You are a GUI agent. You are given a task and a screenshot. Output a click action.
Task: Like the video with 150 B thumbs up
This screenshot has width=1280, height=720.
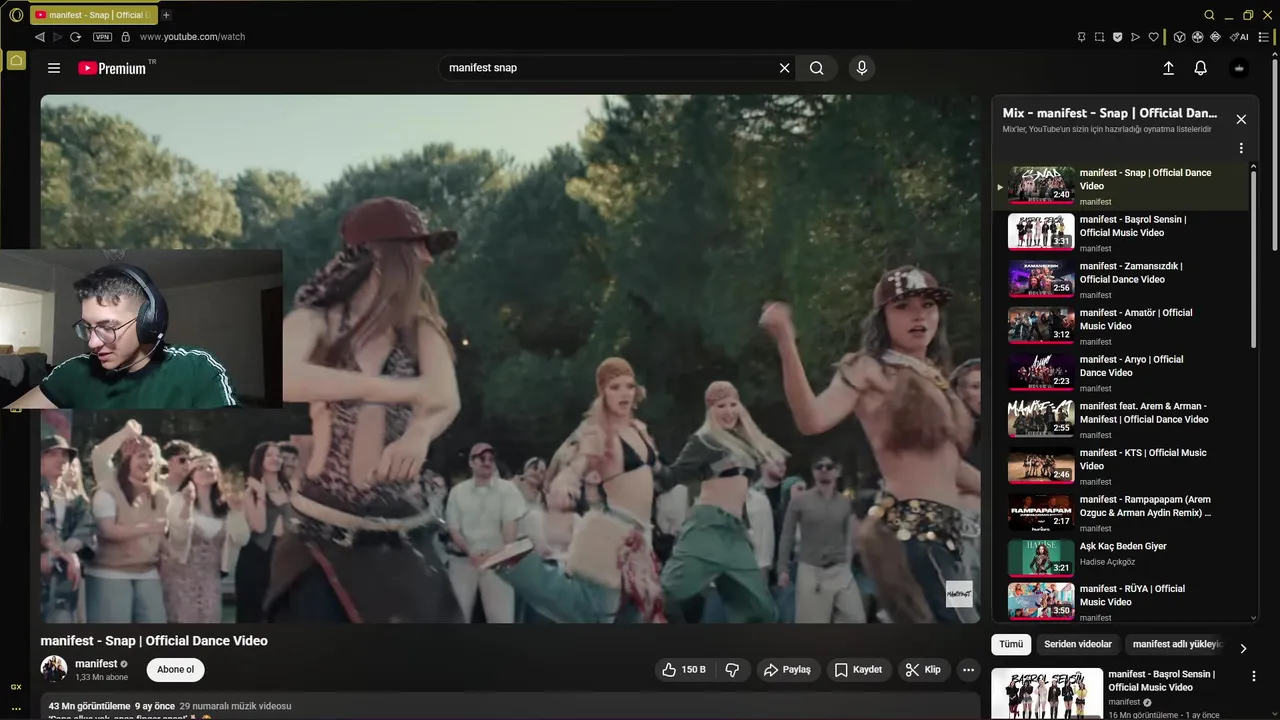pos(684,670)
